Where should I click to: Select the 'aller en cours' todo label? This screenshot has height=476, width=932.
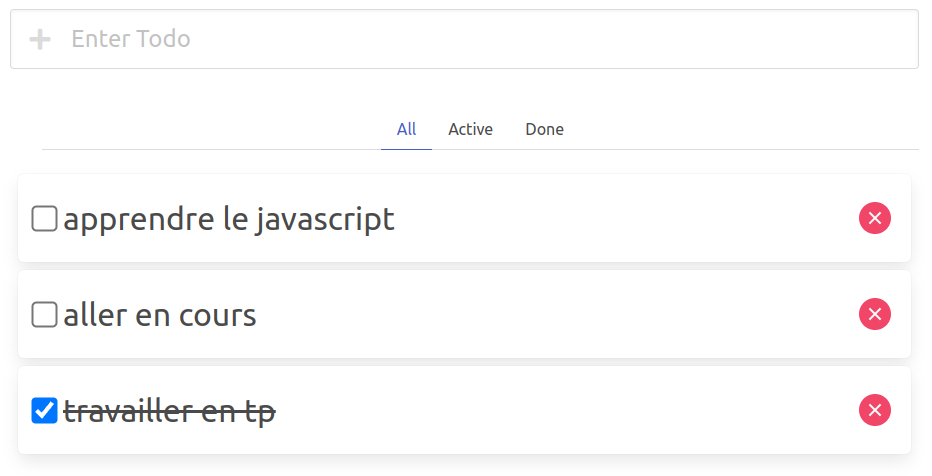point(160,316)
